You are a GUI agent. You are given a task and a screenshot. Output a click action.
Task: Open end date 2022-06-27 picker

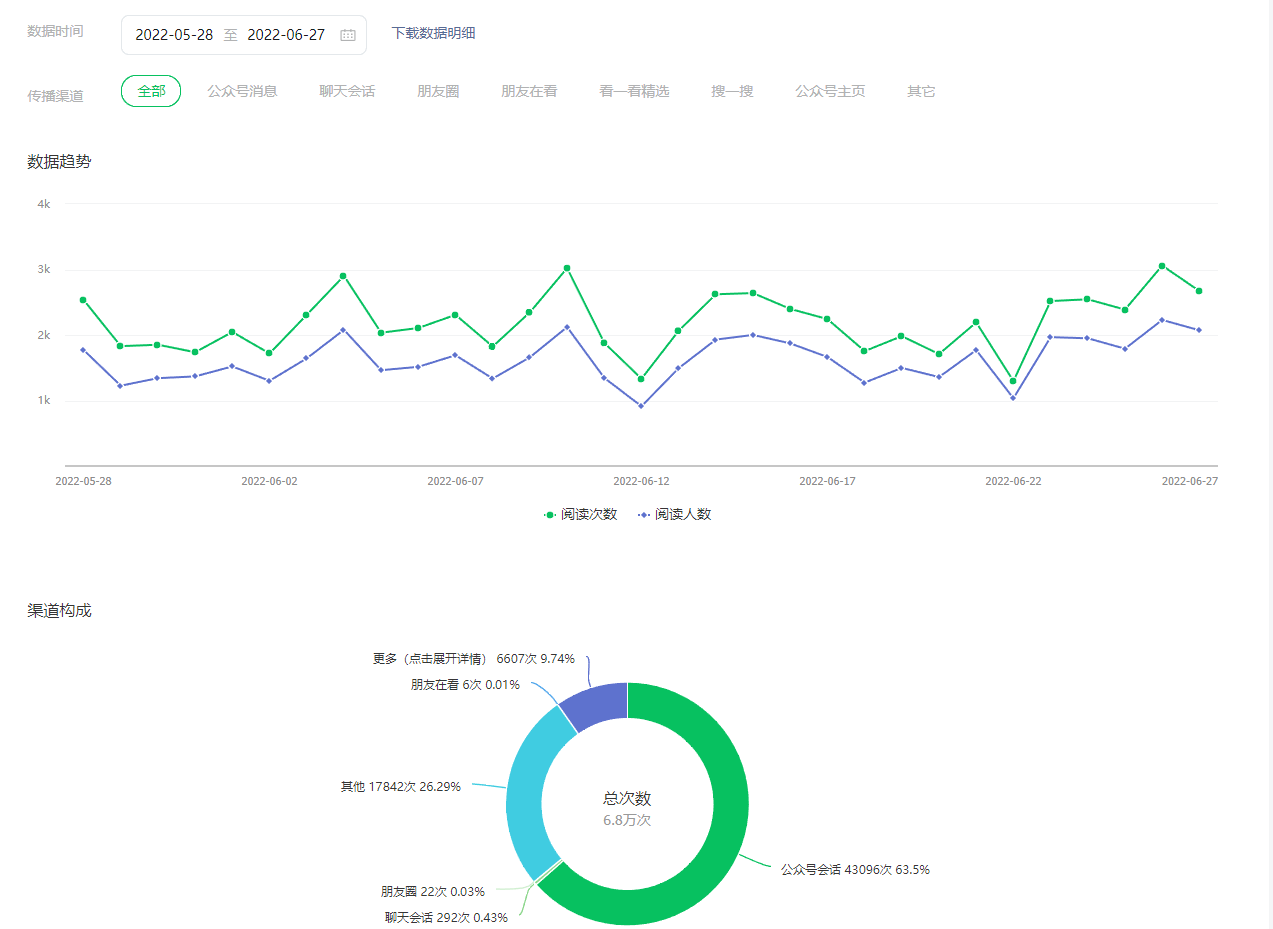click(x=286, y=35)
